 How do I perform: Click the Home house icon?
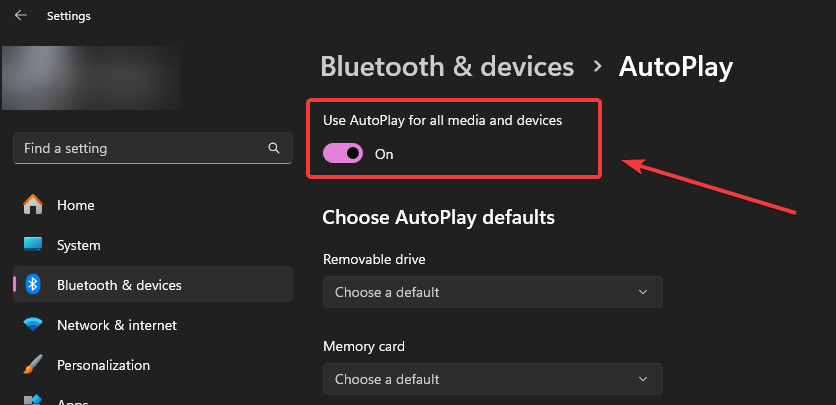[33, 205]
